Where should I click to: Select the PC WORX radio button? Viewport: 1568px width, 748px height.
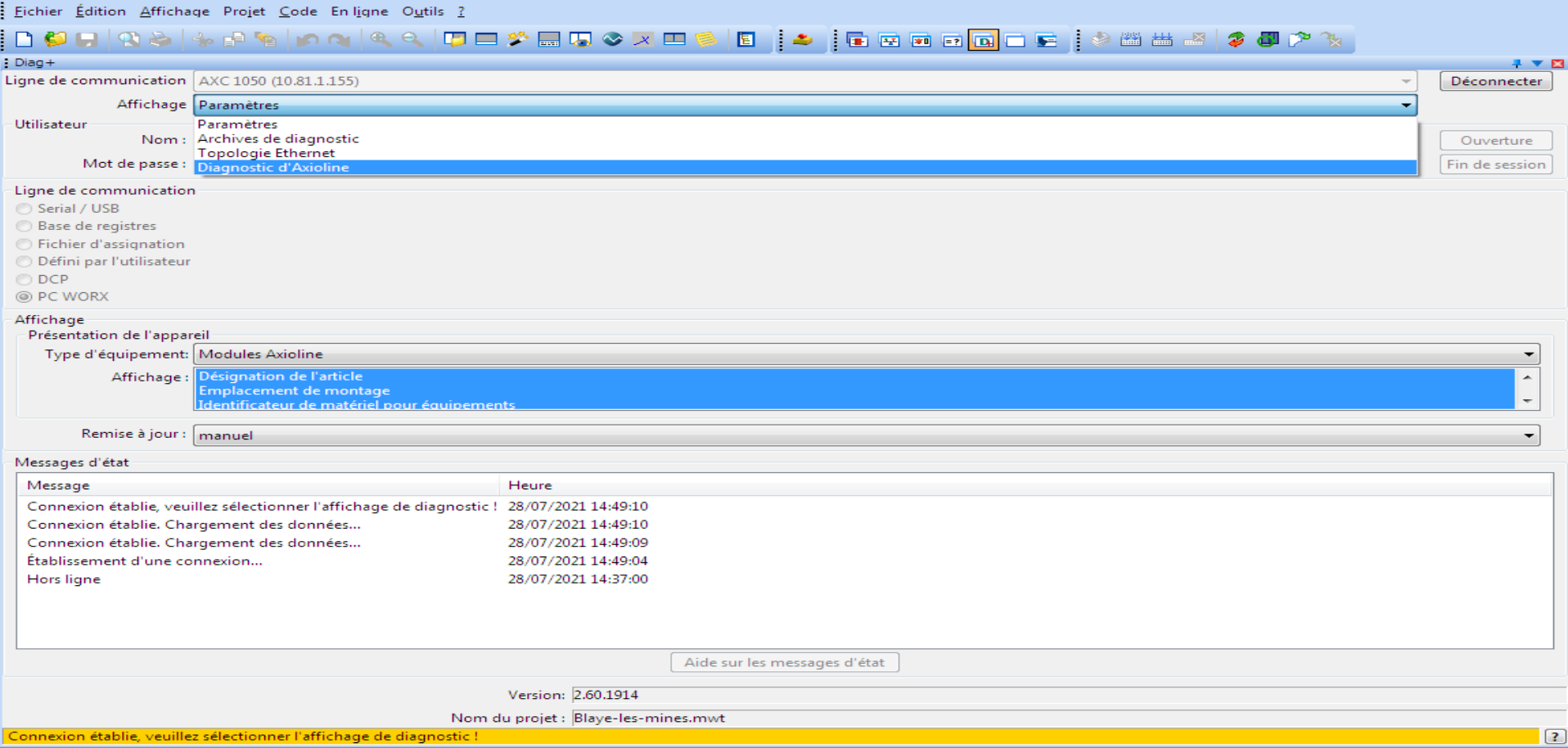click(25, 297)
